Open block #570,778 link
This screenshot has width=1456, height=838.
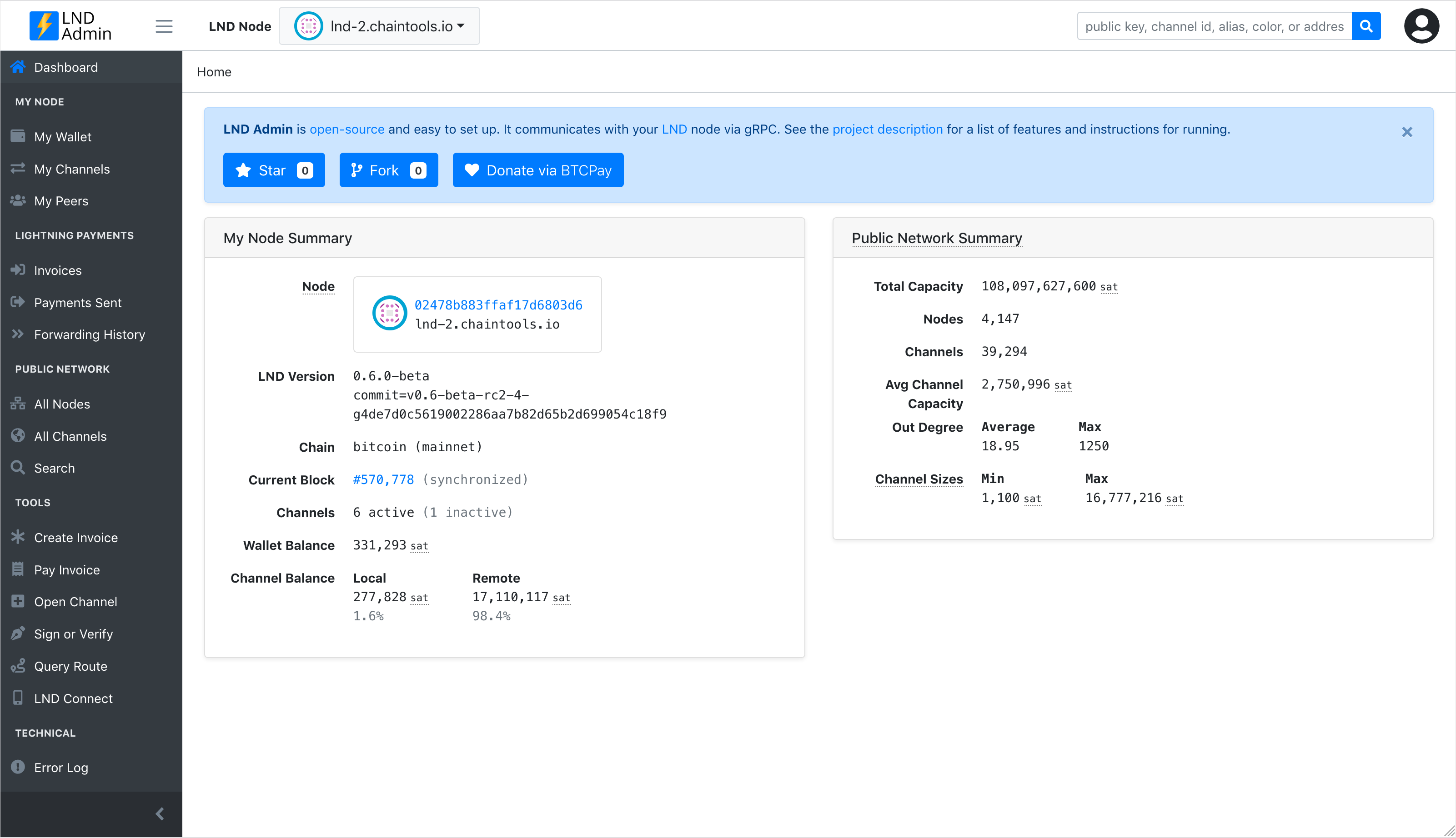point(383,479)
